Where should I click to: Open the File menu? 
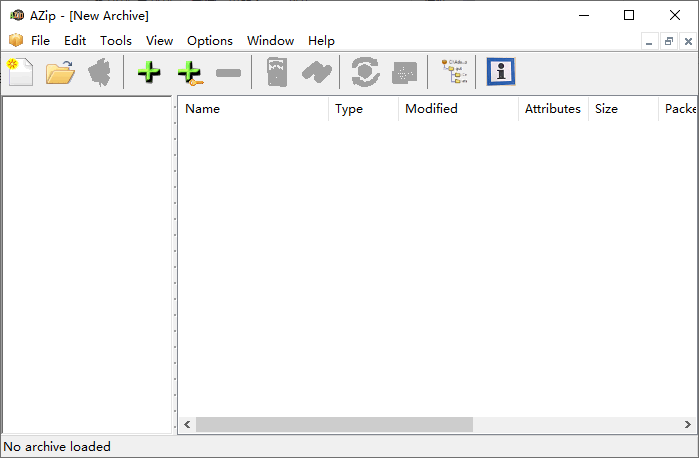point(40,41)
